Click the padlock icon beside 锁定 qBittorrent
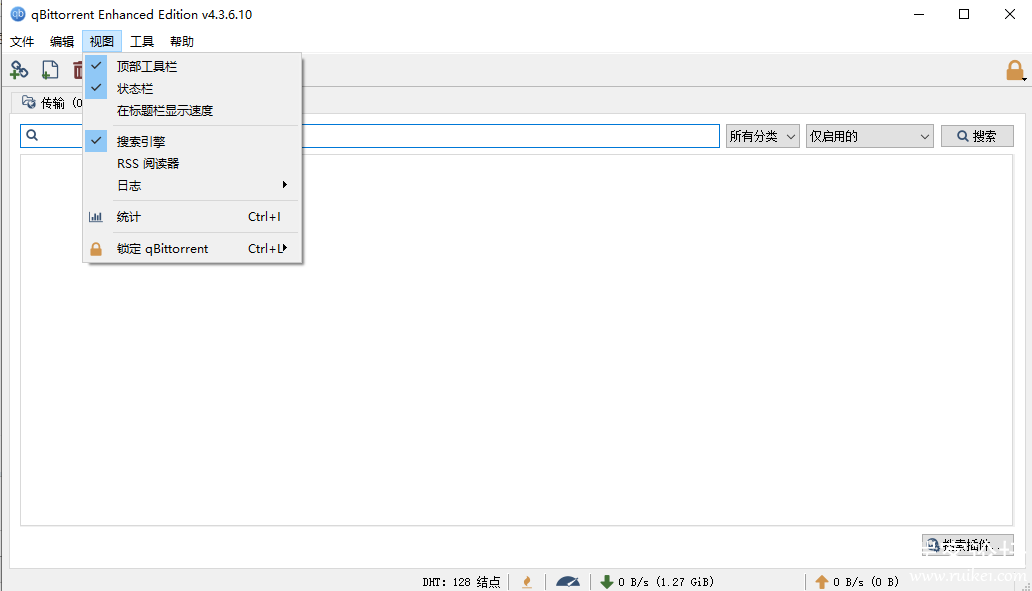1032x591 pixels. click(95, 249)
